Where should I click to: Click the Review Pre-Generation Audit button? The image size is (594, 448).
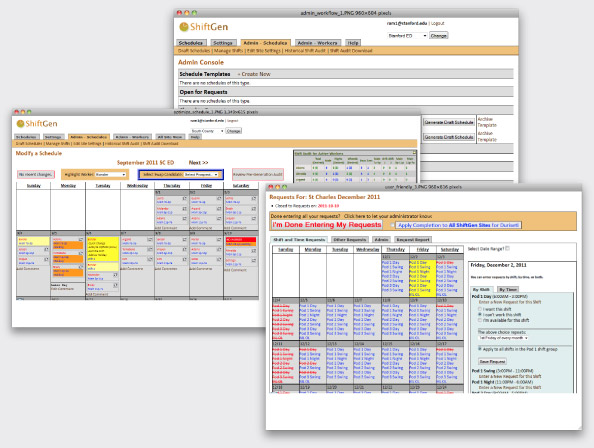coord(258,175)
